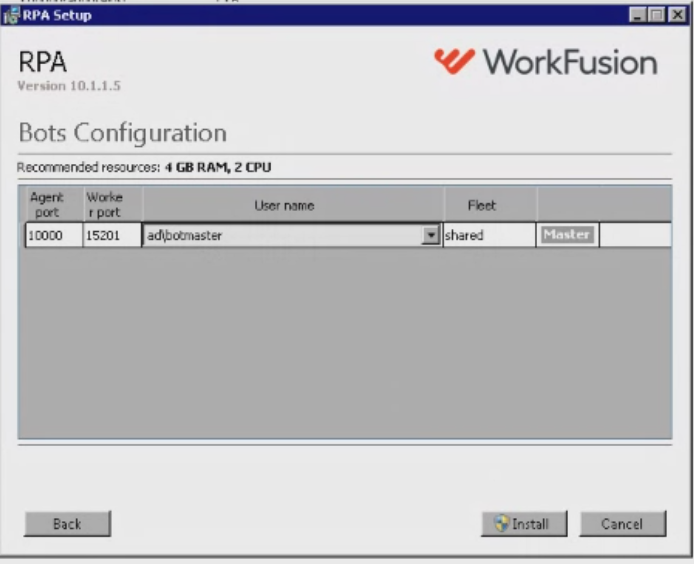Click the Fleet cell showing shared

(x=489, y=235)
